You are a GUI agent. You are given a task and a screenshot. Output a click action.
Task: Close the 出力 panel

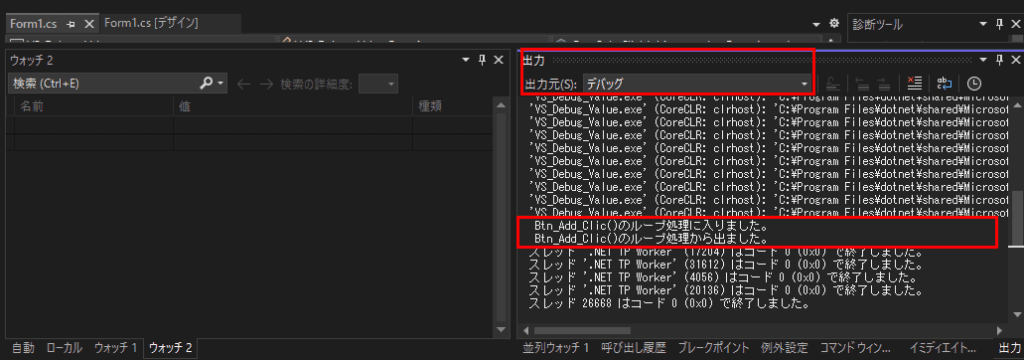click(1015, 60)
